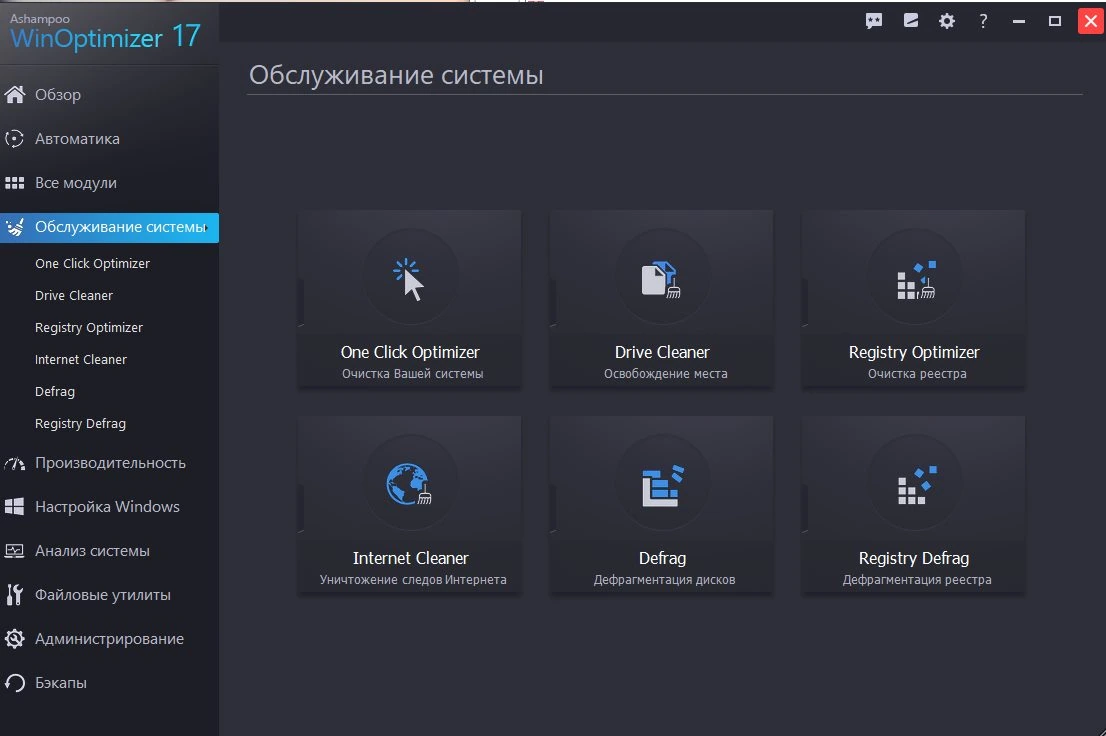Expand Администрирование section

pyautogui.click(x=109, y=639)
